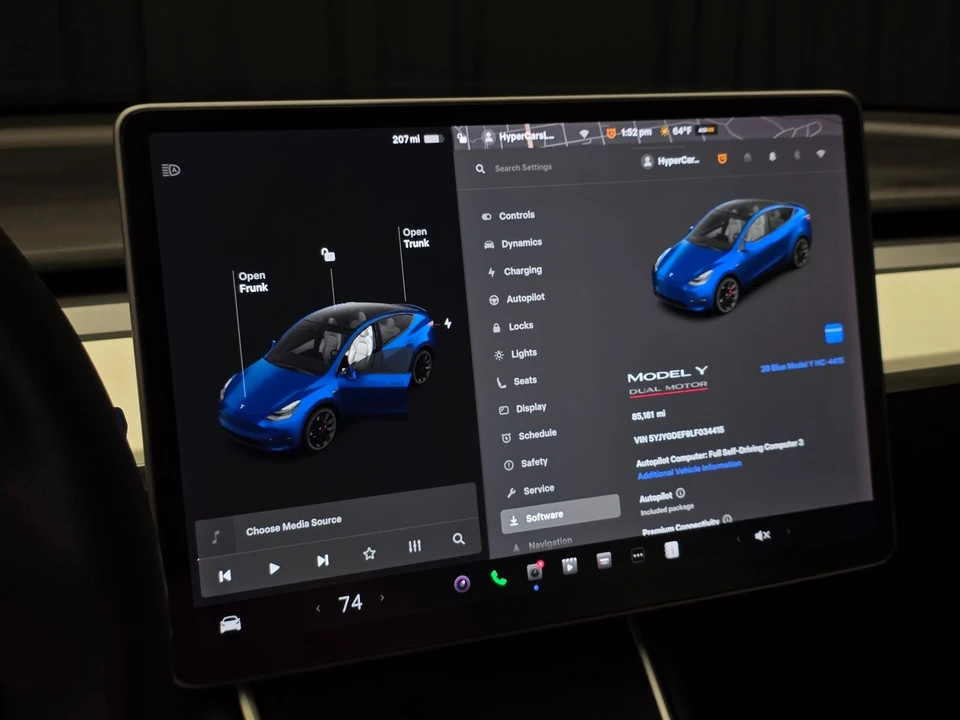The height and width of the screenshot is (720, 960).
Task: Tap Open Frunk
Action: (x=253, y=282)
